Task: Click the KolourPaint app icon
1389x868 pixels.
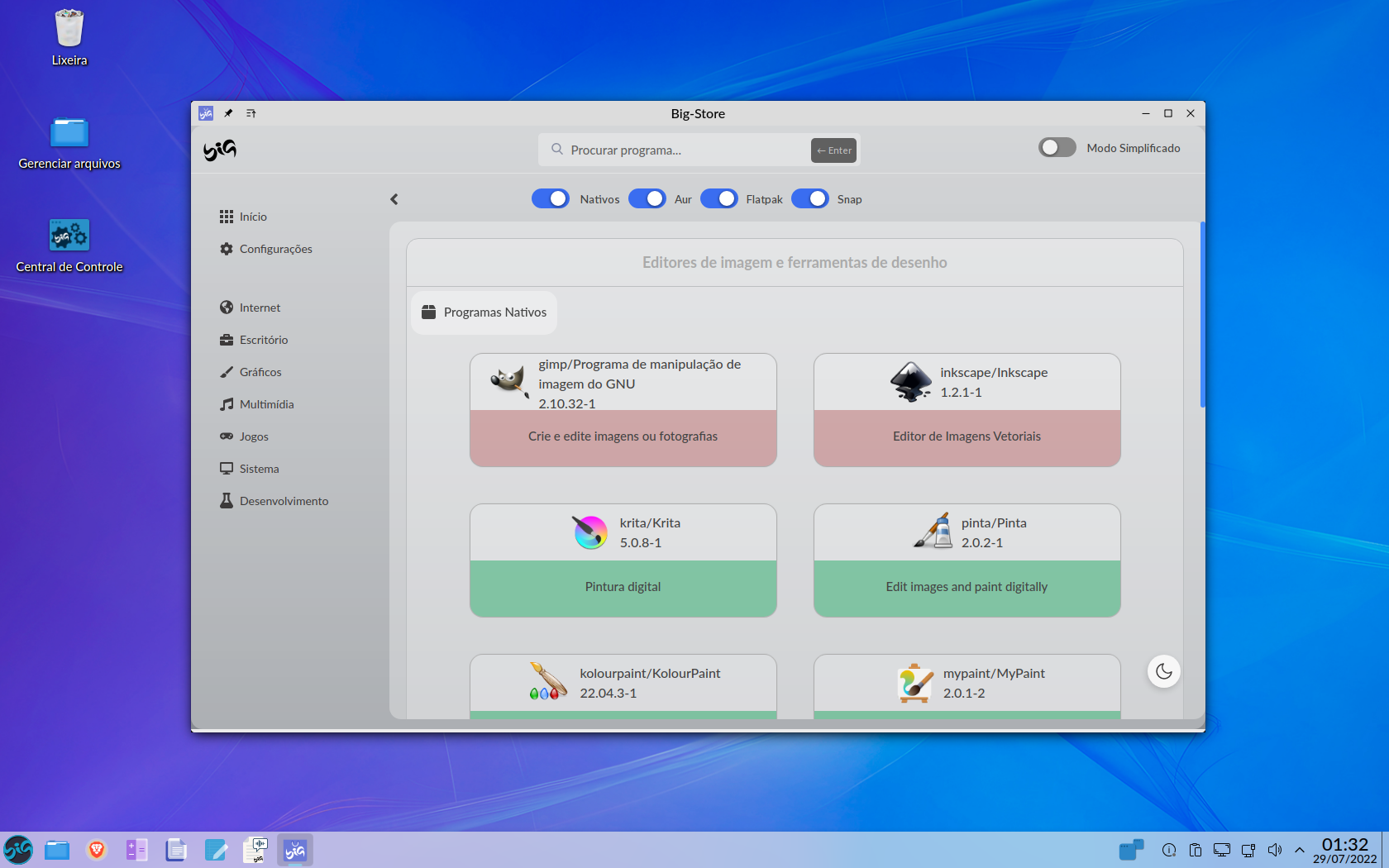Action: [x=549, y=682]
